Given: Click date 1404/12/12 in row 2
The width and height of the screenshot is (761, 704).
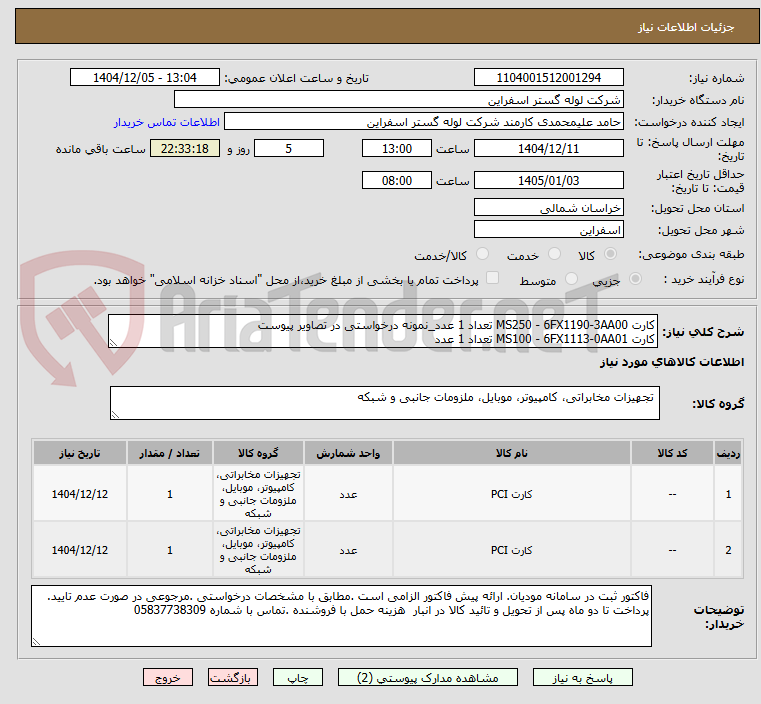Looking at the screenshot, I should pyautogui.click(x=80, y=550).
